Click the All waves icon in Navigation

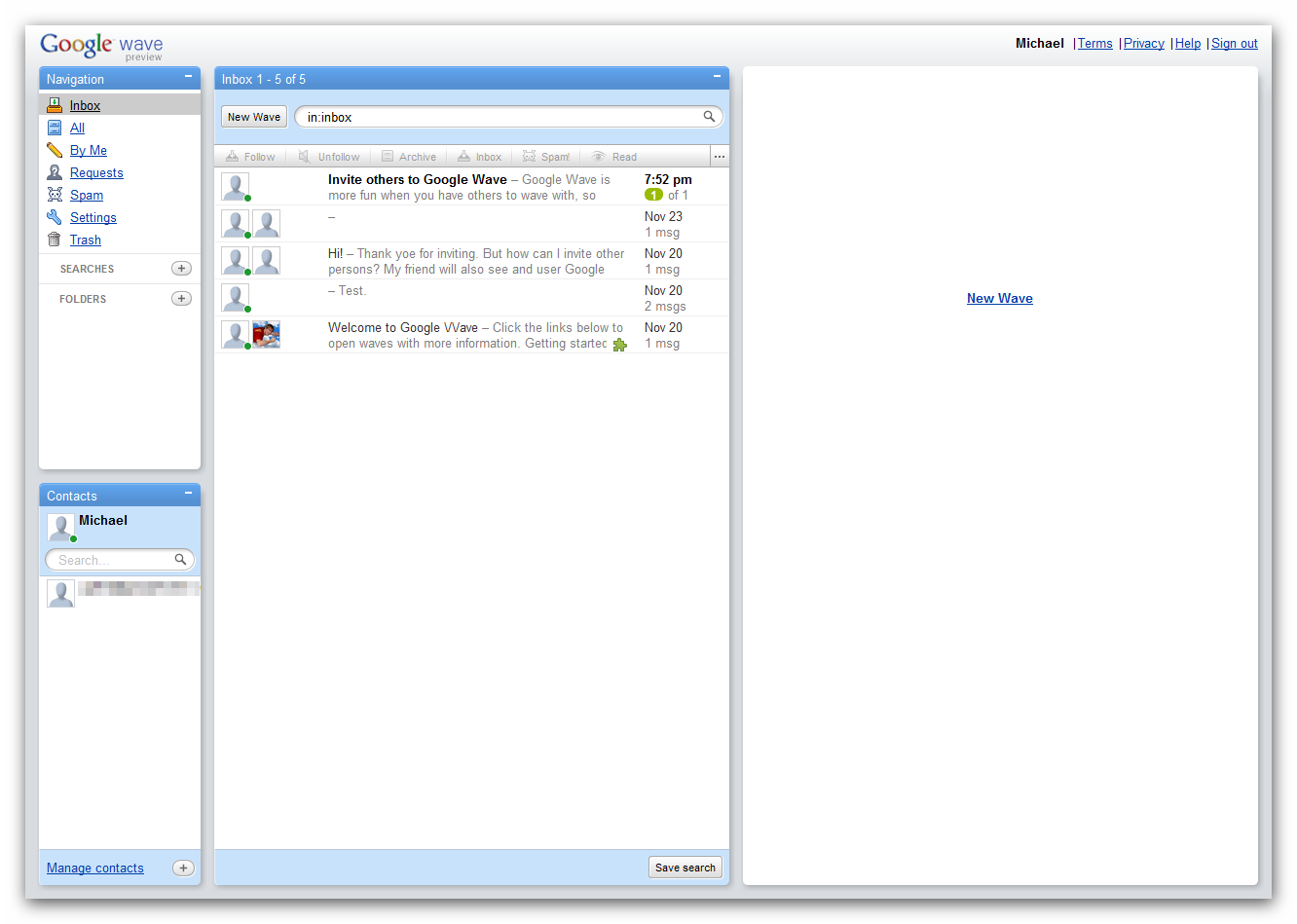[55, 128]
